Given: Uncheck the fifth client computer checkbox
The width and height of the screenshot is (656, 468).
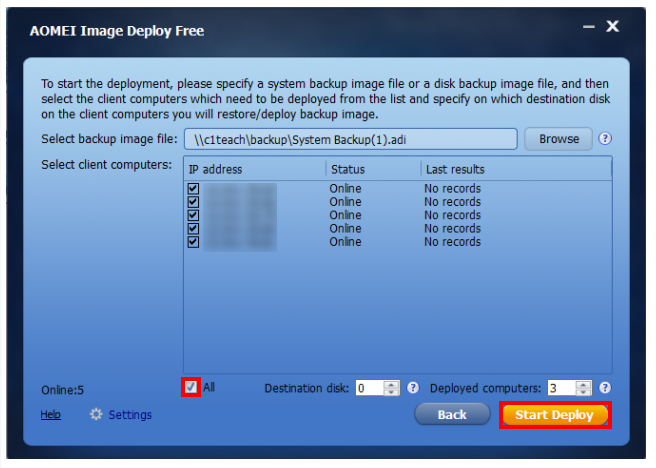Looking at the screenshot, I should (193, 242).
